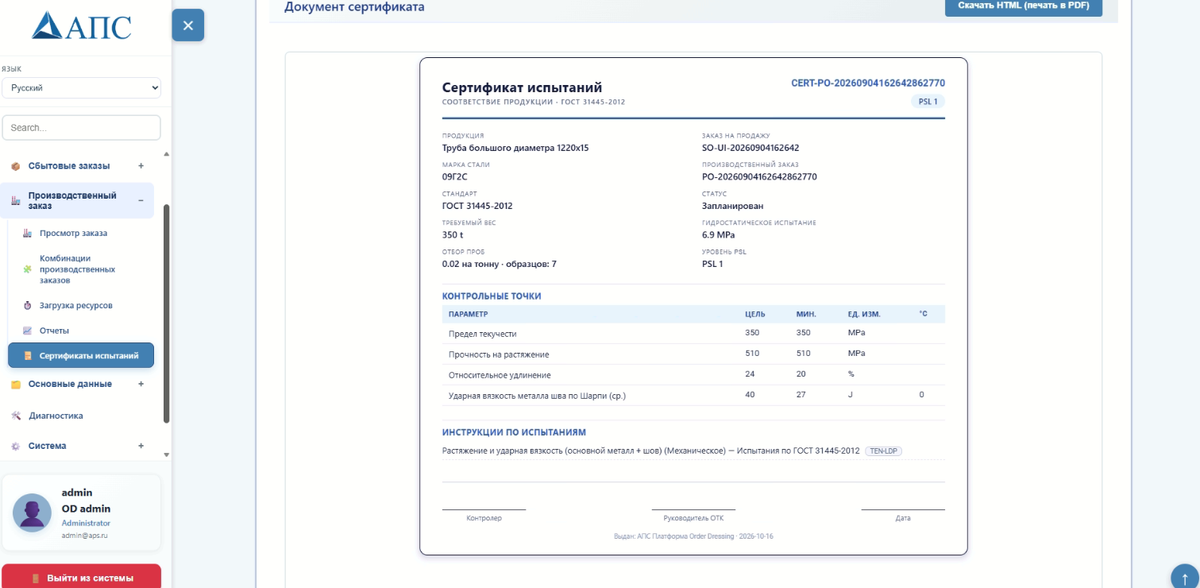Click the Основные данные folder icon
Screen dimensions: 1200x588
(x=15, y=384)
